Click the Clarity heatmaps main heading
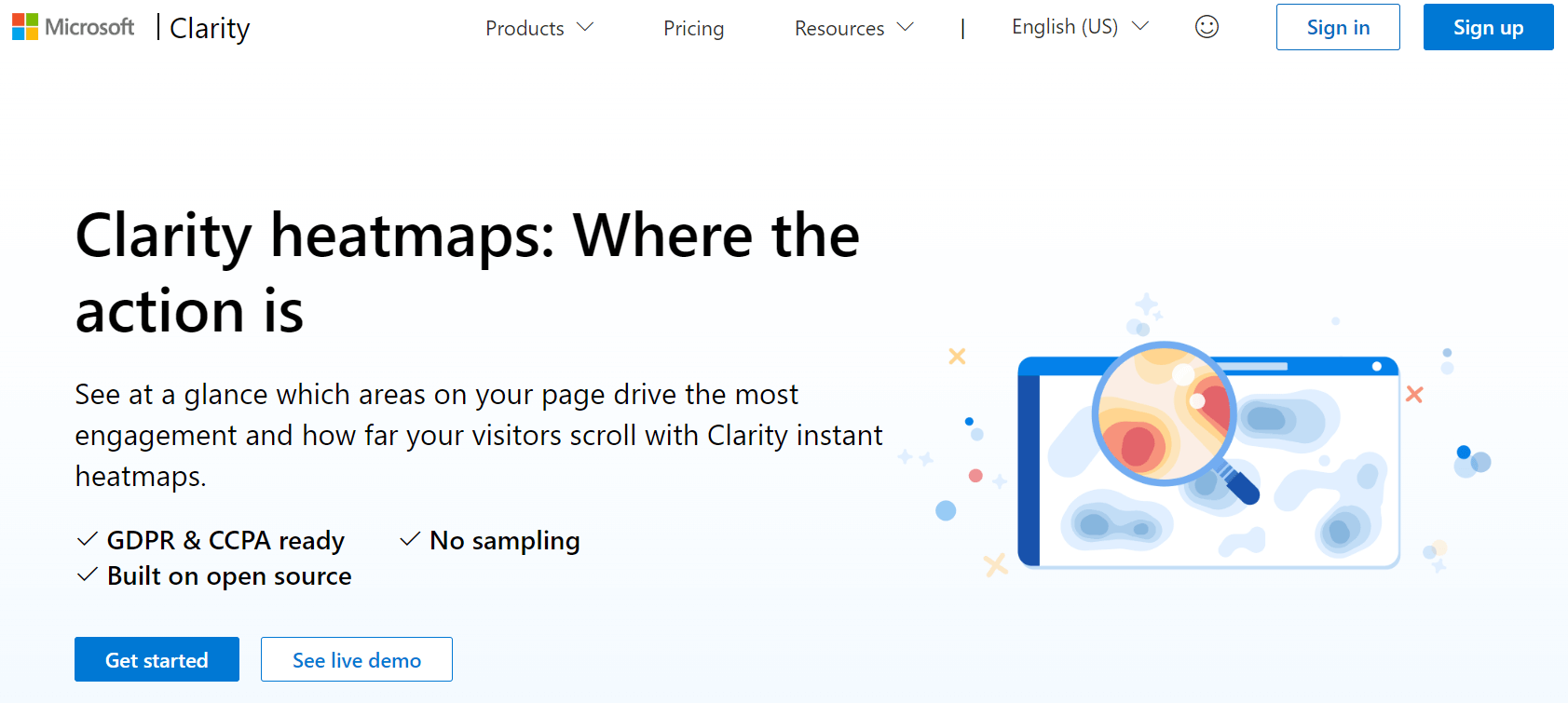This screenshot has height=703, width=1568. pos(467,272)
